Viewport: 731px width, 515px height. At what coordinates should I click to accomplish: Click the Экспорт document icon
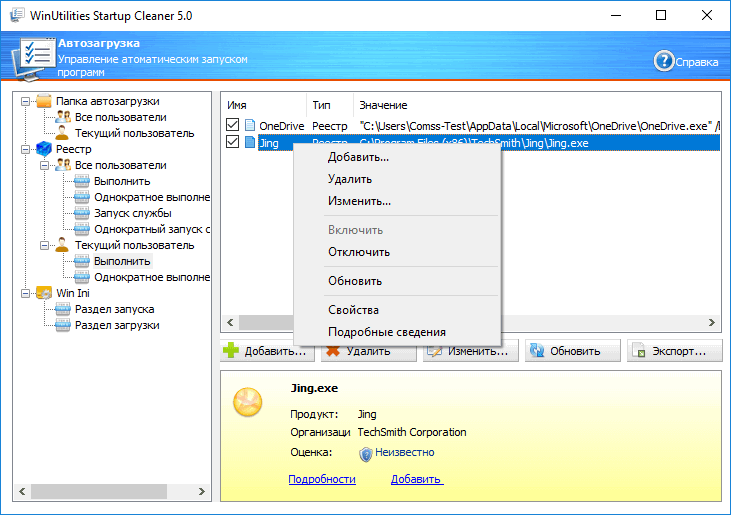coord(639,351)
